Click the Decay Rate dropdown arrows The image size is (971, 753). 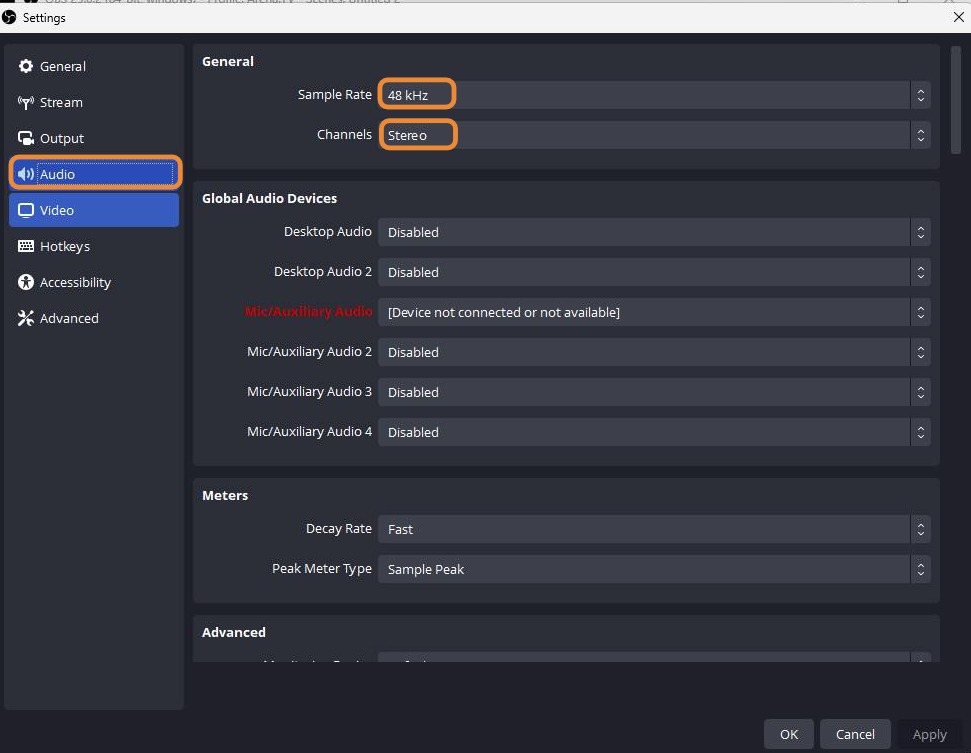pos(920,529)
